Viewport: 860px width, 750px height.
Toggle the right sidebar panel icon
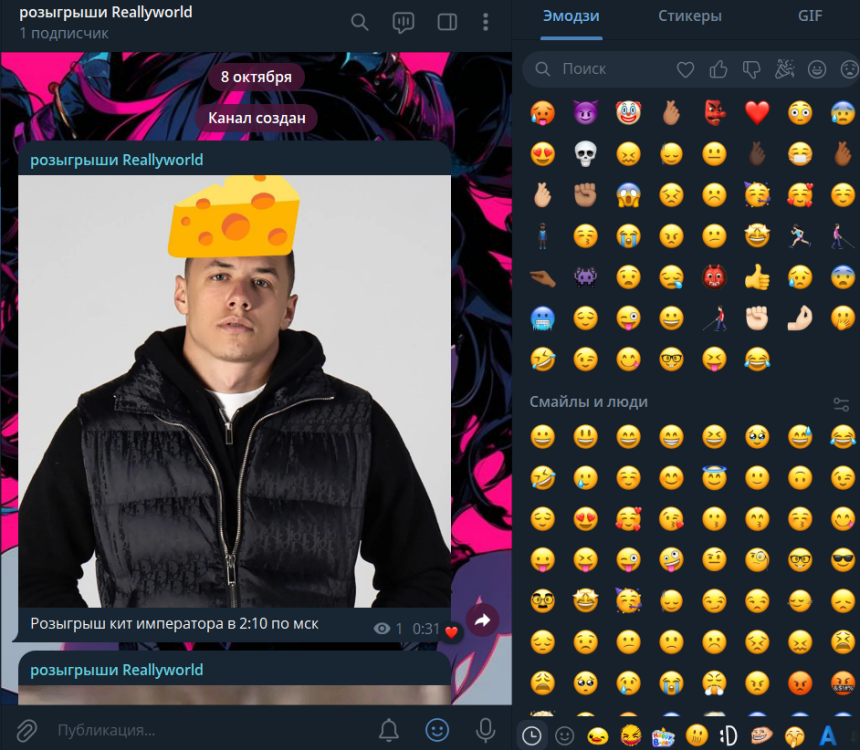(x=447, y=22)
